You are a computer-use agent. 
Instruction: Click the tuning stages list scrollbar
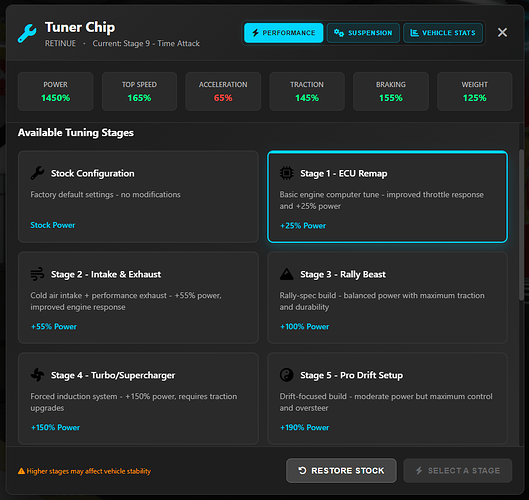coord(521,224)
